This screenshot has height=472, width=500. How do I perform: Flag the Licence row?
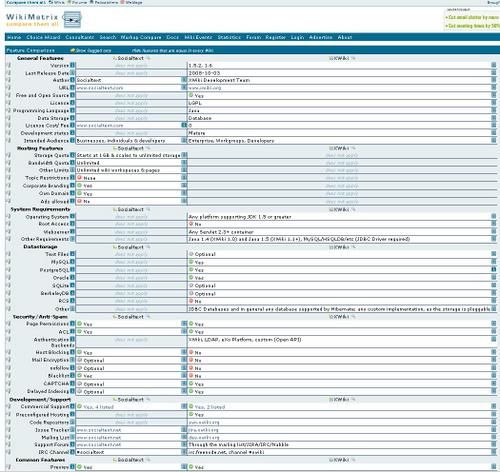click(8, 103)
